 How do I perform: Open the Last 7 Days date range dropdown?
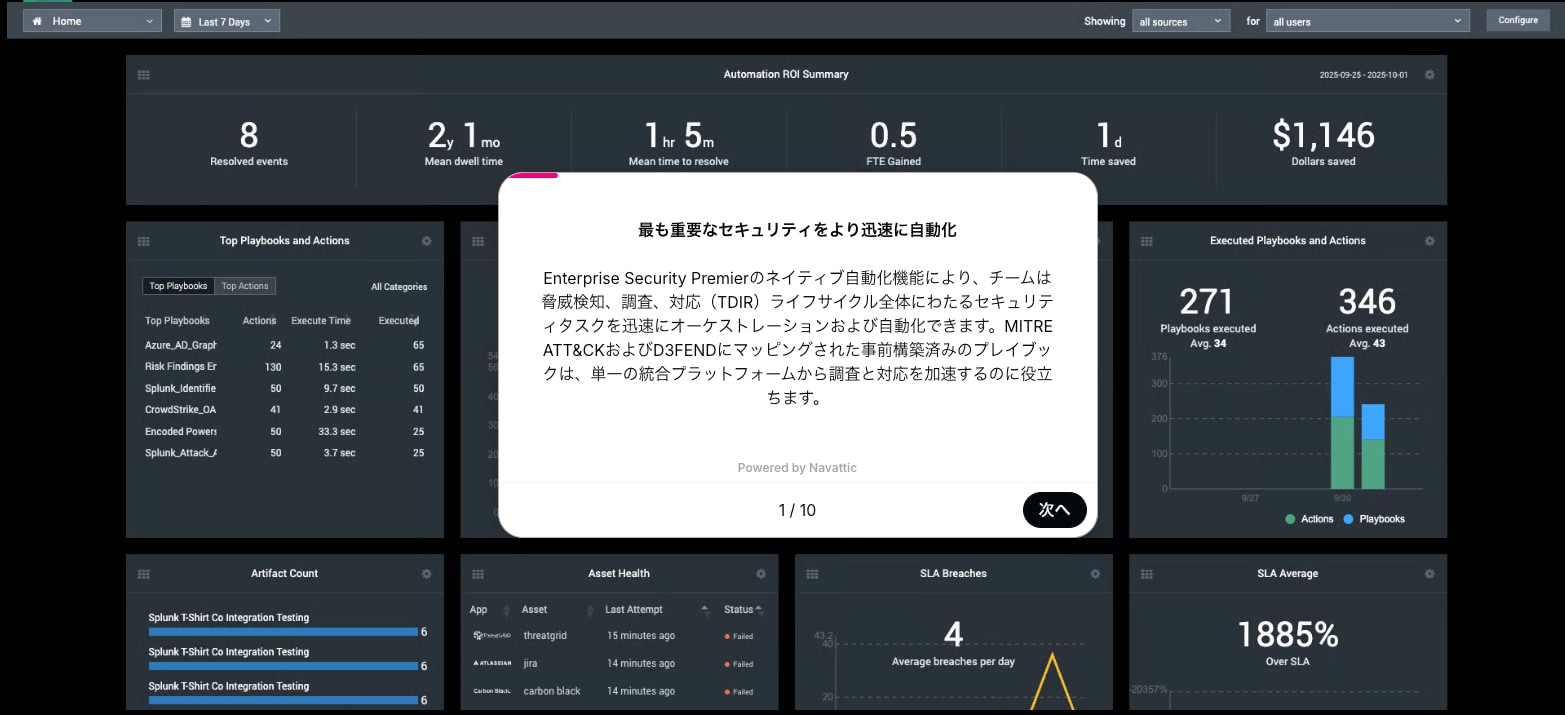(227, 21)
